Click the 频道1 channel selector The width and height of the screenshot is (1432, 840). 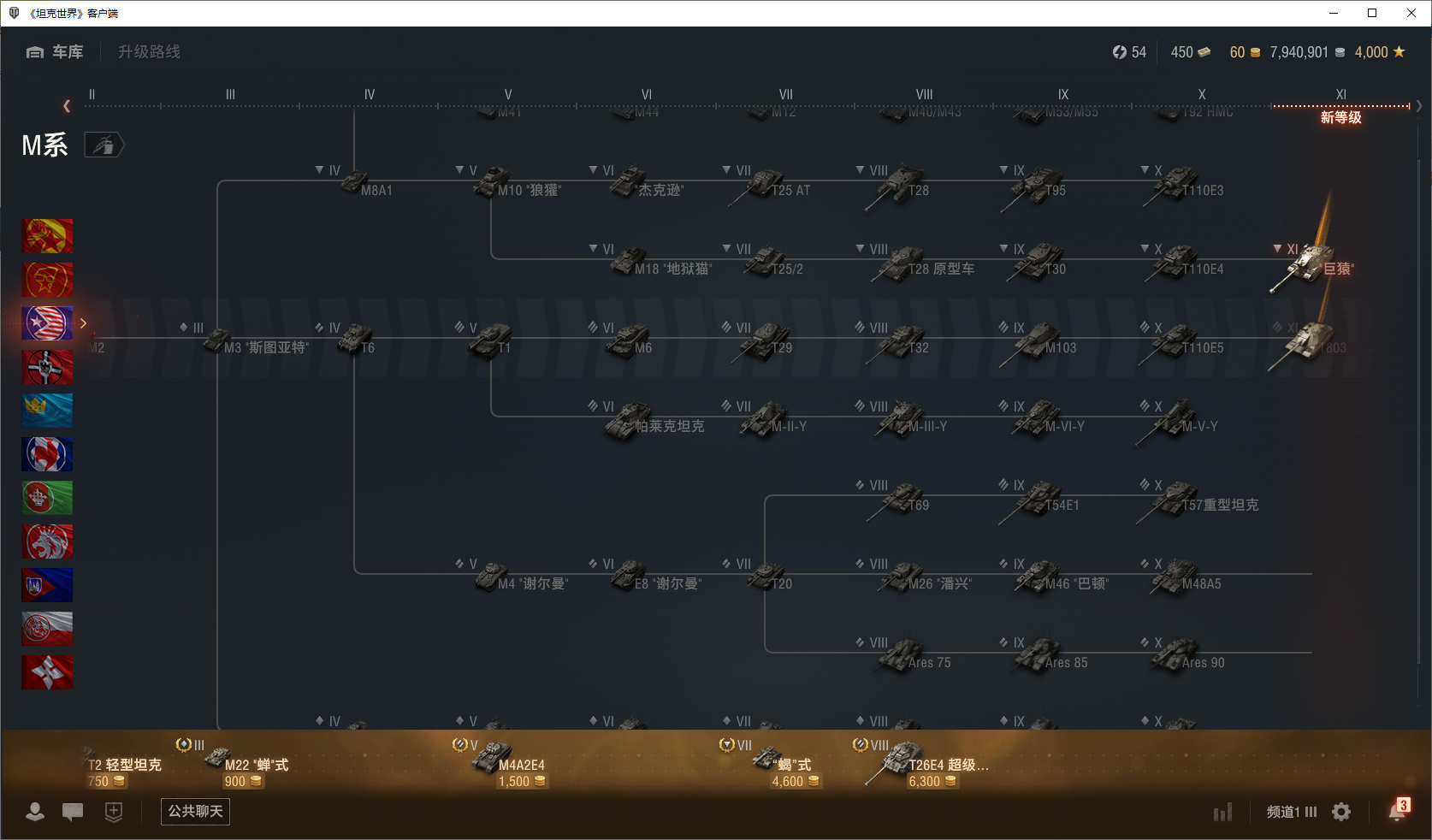pyautogui.click(x=1292, y=812)
